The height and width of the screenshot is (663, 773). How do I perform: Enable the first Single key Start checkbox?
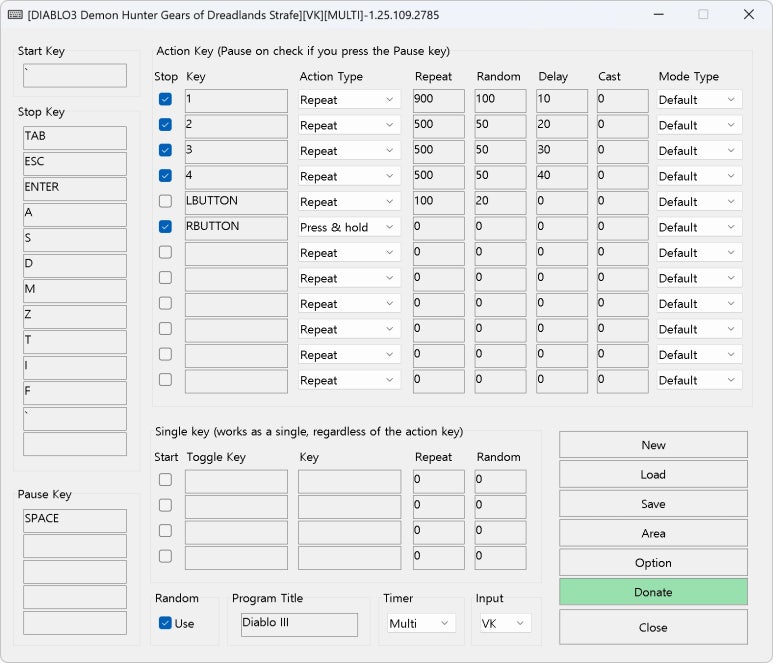(x=165, y=480)
